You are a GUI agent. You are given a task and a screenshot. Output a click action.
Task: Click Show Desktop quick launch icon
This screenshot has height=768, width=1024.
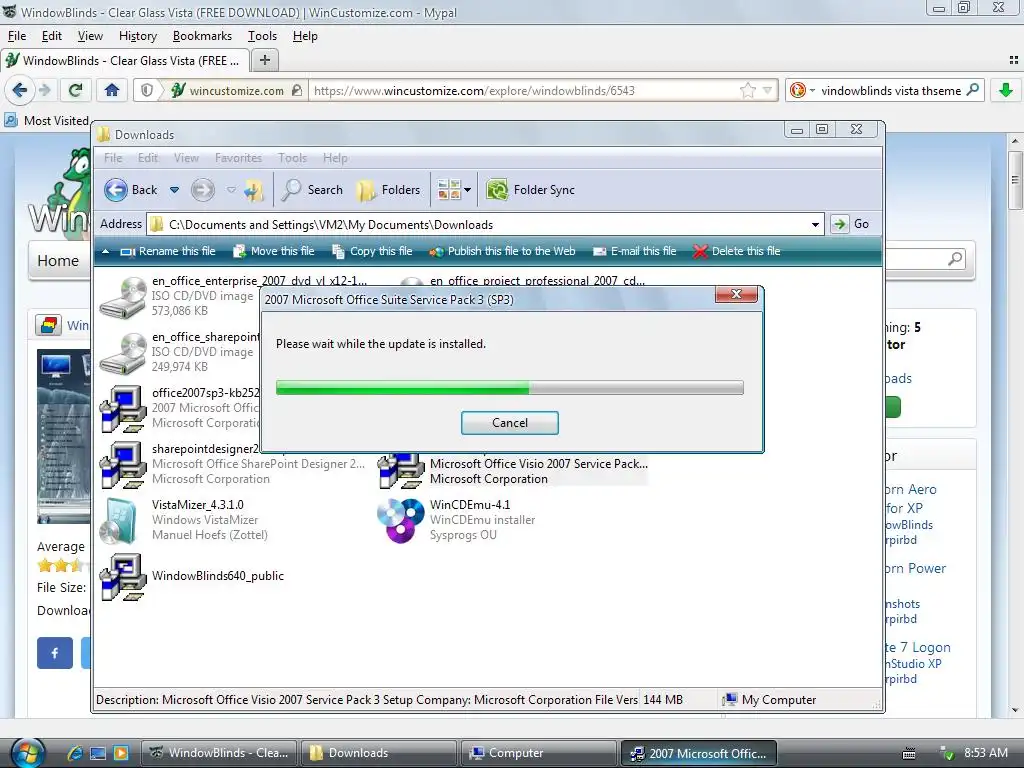pos(98,753)
